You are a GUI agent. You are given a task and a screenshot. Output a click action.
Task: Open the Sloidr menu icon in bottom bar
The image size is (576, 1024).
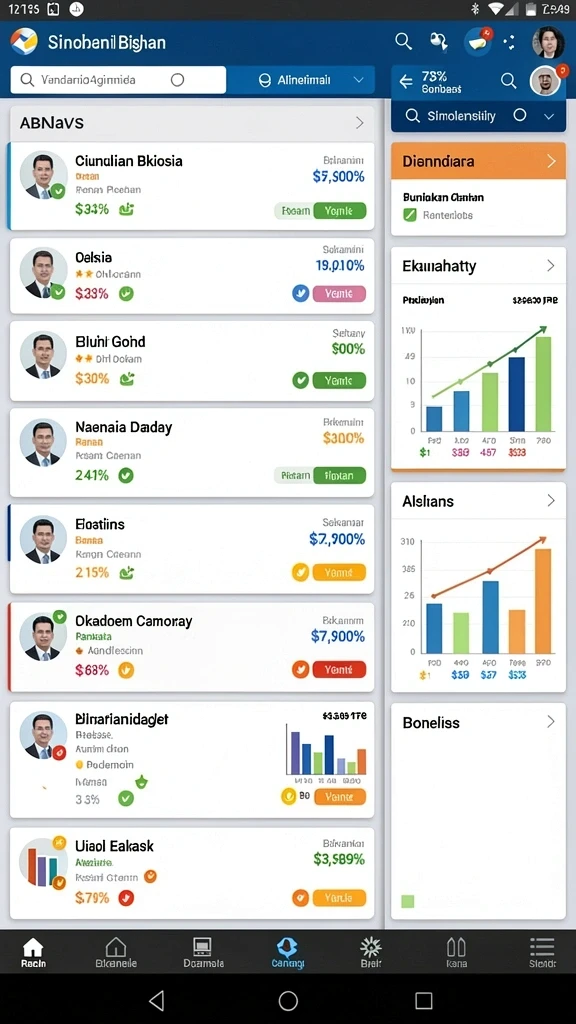pos(542,952)
